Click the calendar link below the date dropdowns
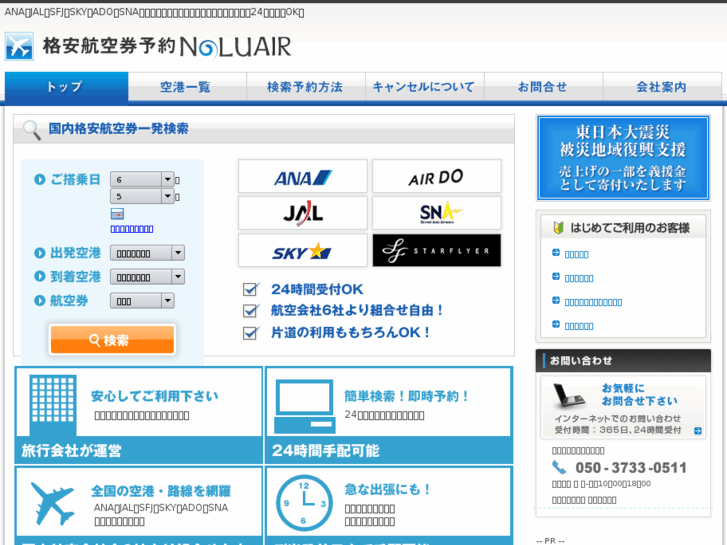 pyautogui.click(x=132, y=229)
